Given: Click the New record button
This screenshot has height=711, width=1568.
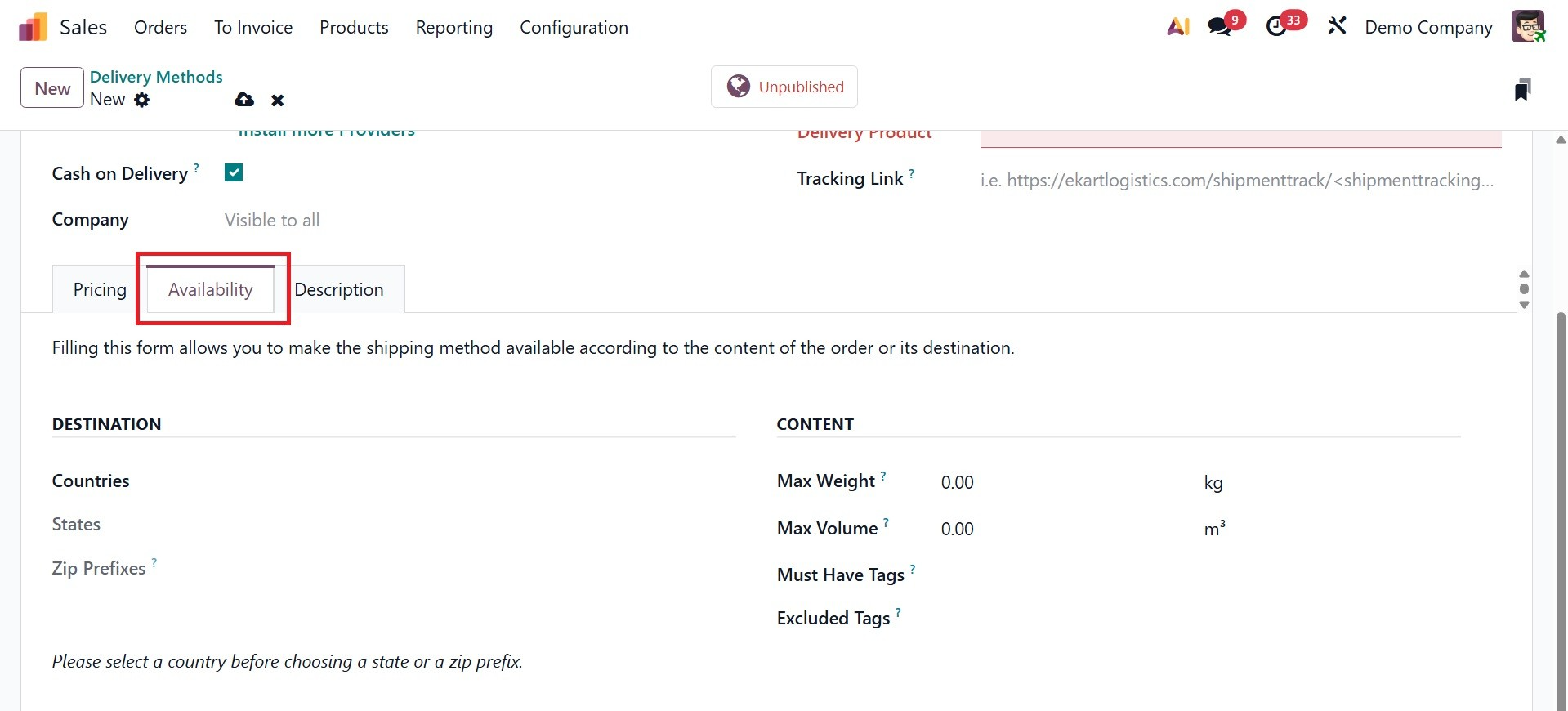Looking at the screenshot, I should click(52, 88).
